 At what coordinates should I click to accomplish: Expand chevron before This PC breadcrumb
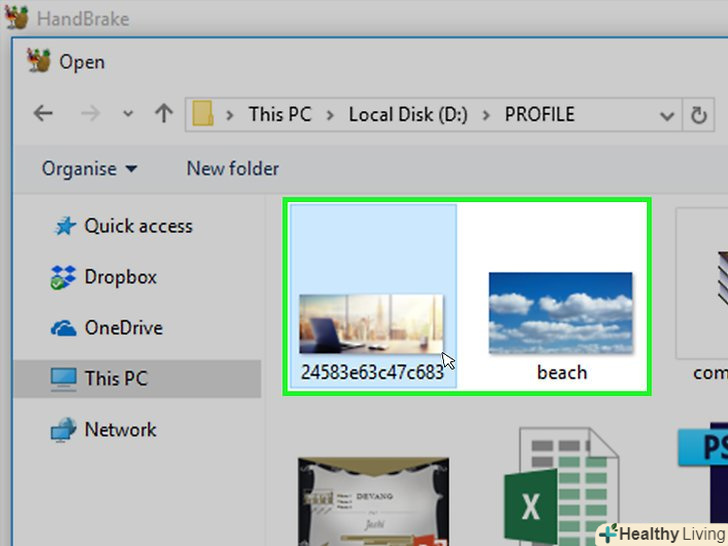pos(229,115)
